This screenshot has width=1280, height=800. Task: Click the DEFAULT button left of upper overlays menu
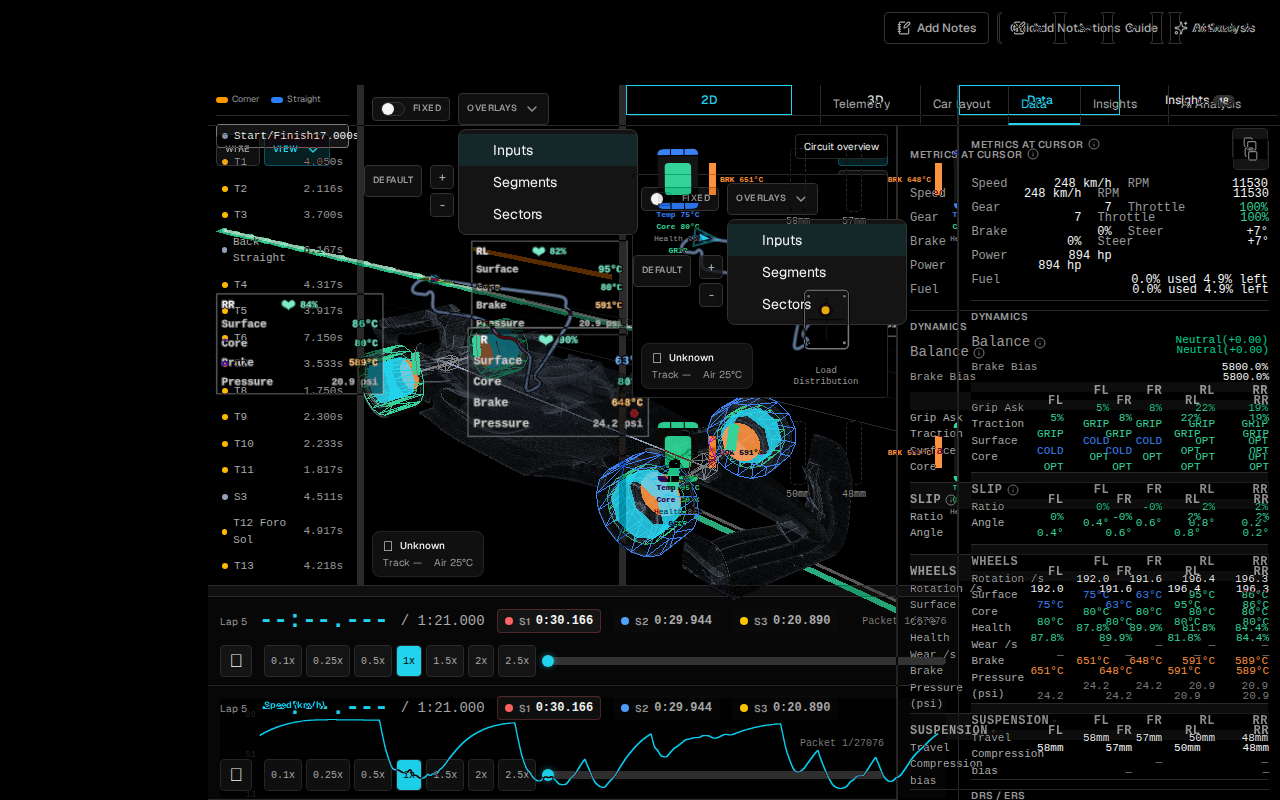(x=393, y=180)
